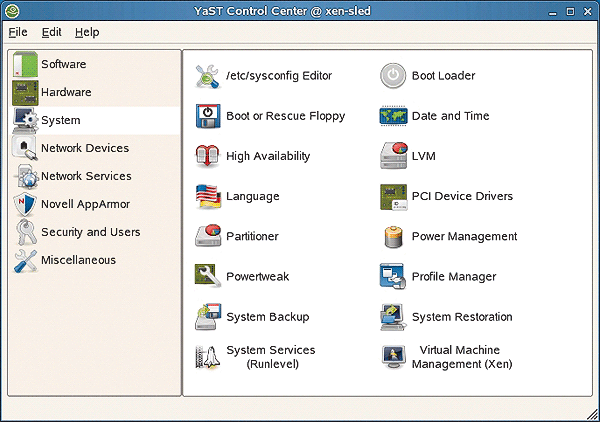Select the Security and Users keys icon
This screenshot has height=422, width=600.
click(x=26, y=232)
